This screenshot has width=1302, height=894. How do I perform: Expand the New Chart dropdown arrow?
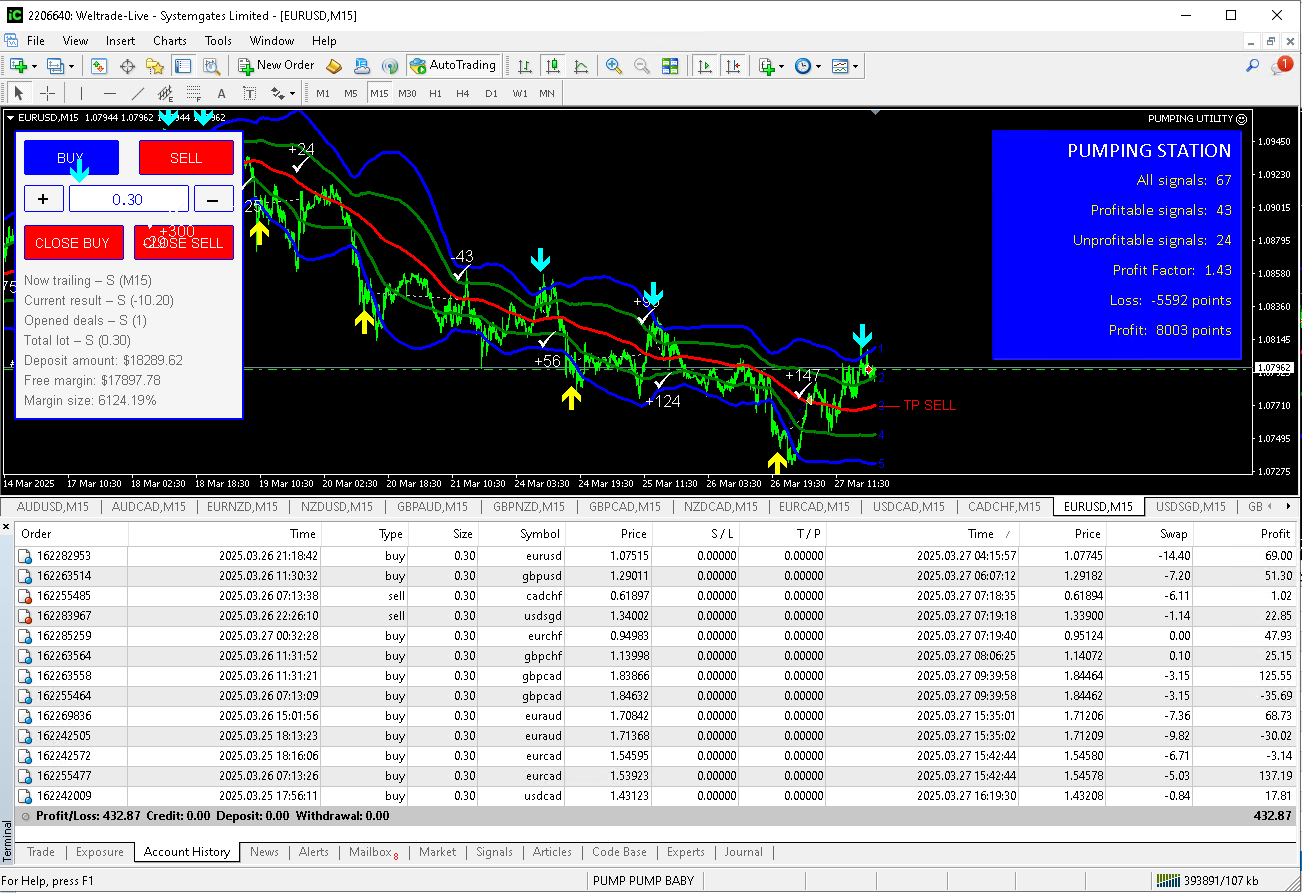click(35, 67)
